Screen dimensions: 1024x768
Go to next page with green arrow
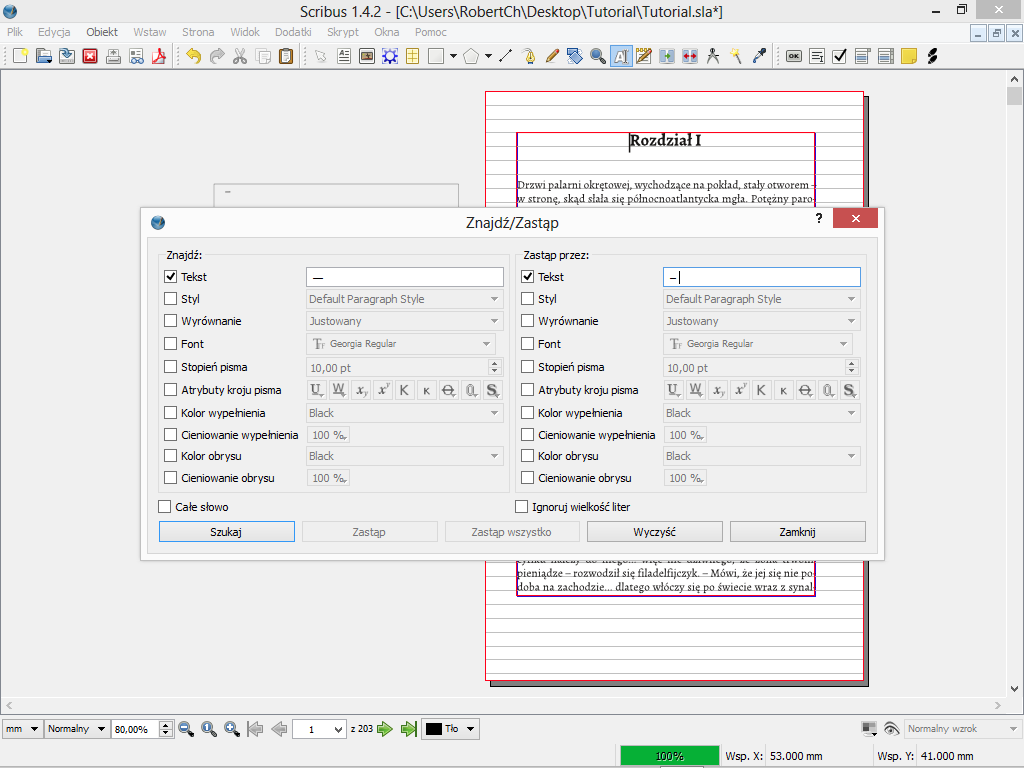(385, 729)
